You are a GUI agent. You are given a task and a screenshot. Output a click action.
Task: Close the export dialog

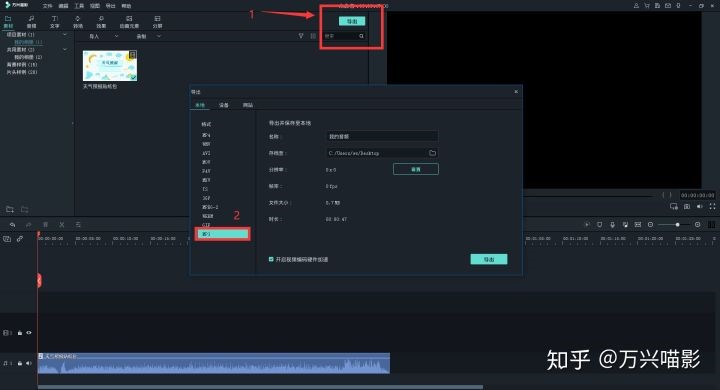(516, 92)
